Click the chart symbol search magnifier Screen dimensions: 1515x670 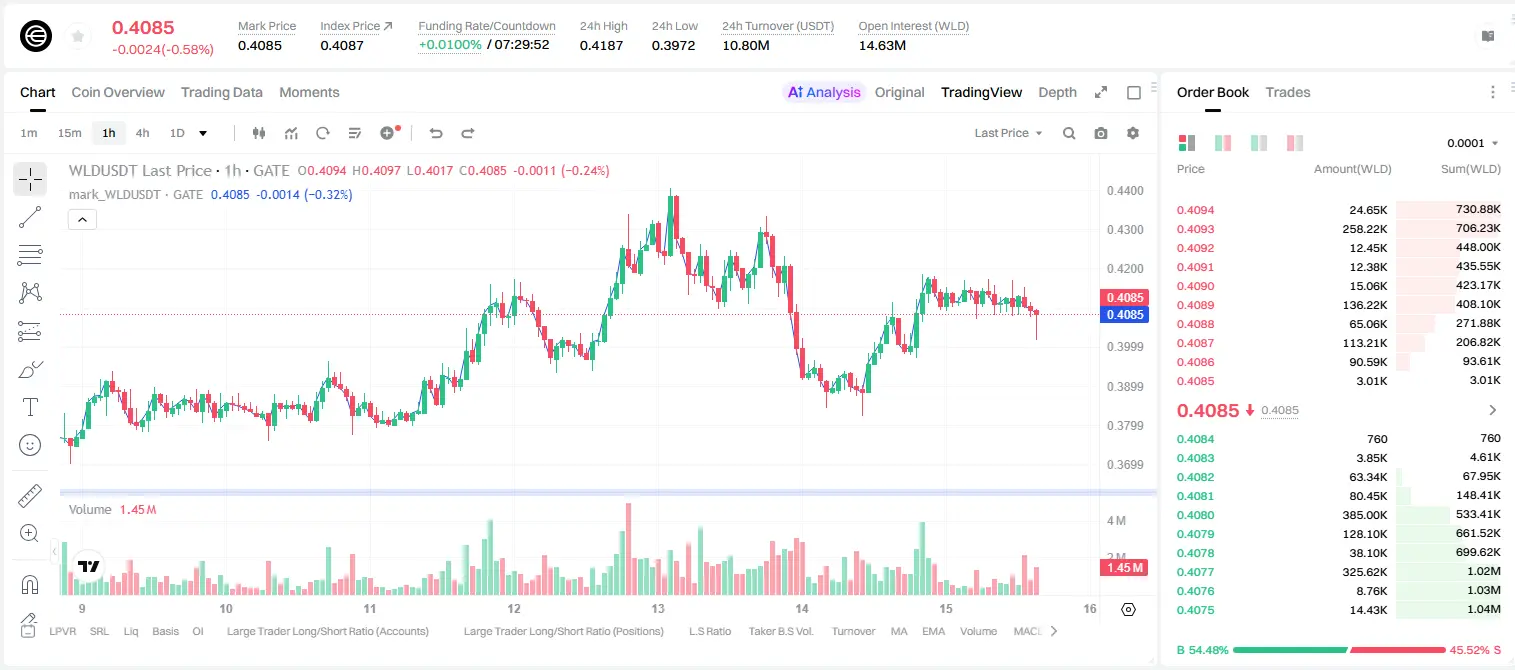click(1069, 133)
